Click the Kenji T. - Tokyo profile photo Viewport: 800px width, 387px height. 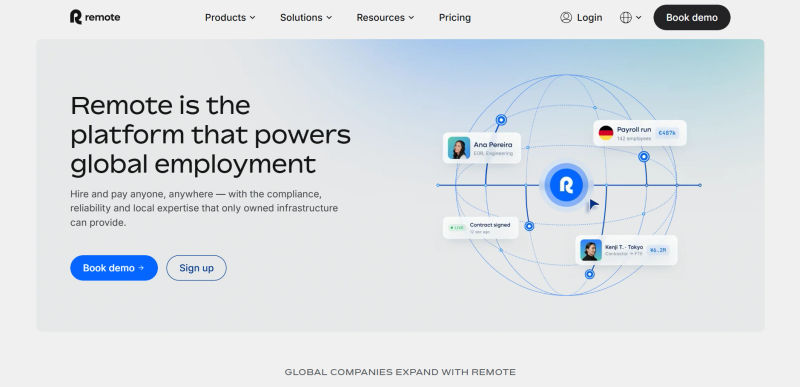tap(591, 250)
